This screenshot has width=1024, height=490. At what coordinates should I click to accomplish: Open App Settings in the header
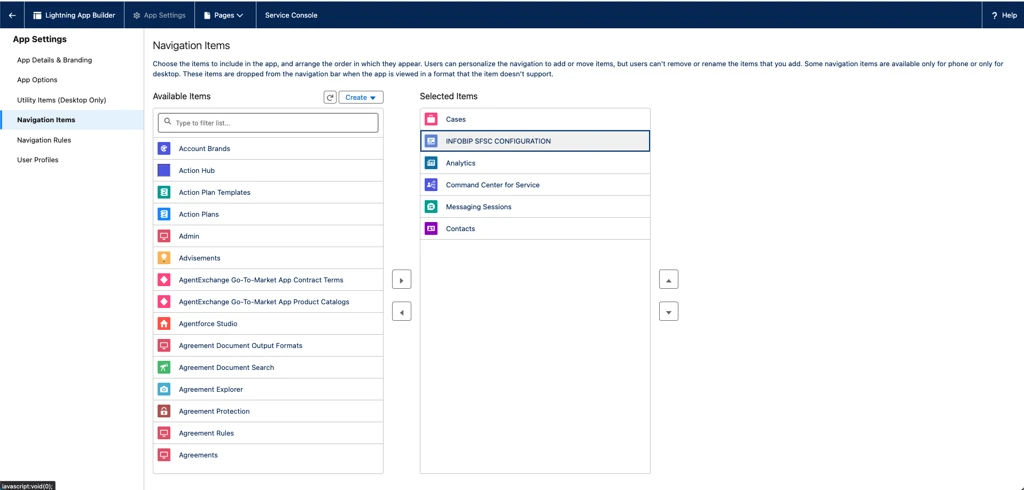[159, 15]
